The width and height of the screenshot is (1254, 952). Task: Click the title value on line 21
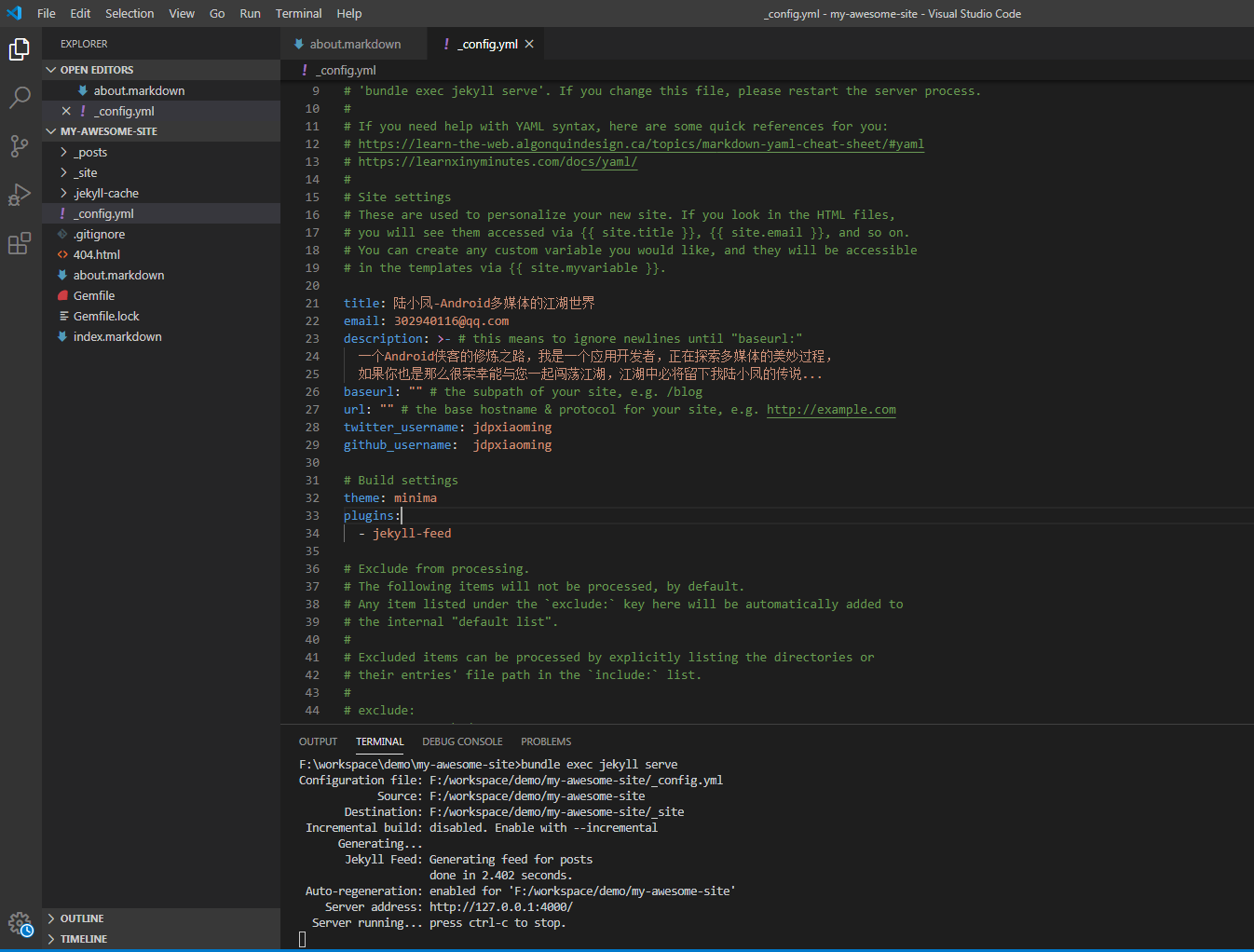click(494, 303)
